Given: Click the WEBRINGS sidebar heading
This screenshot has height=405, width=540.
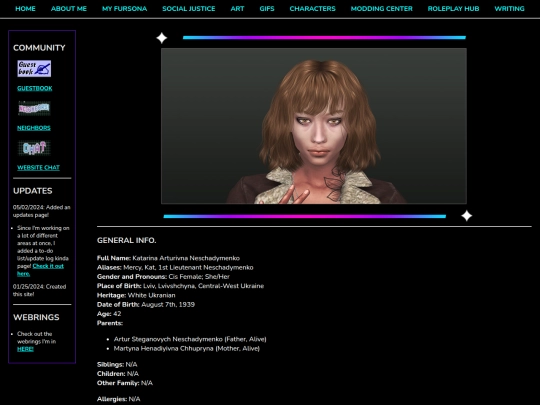Looking at the screenshot, I should point(36,317).
